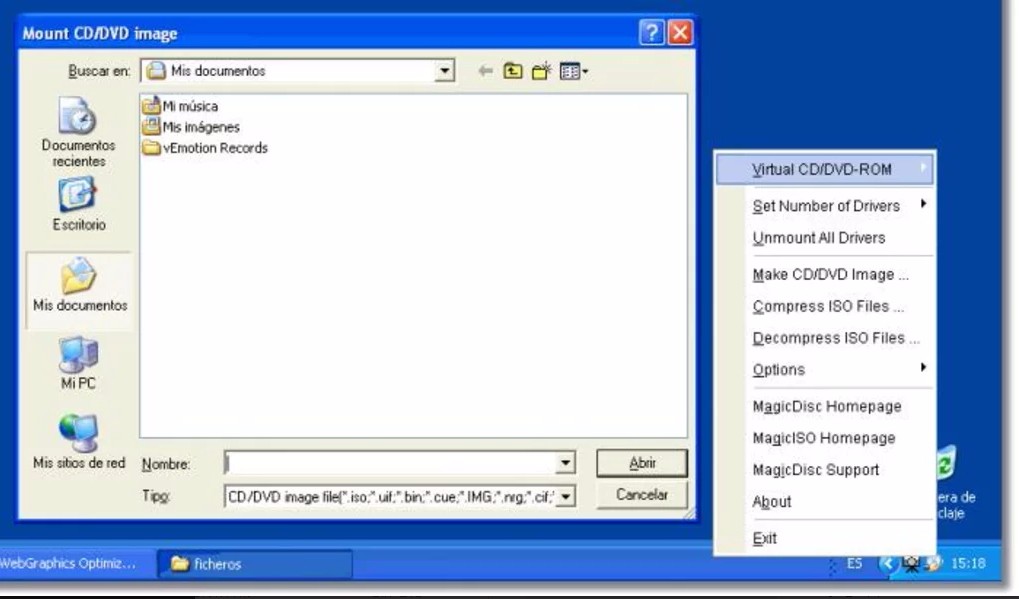Open the Tipo file format dropdown
Image resolution: width=1019 pixels, height=599 pixels.
click(568, 494)
